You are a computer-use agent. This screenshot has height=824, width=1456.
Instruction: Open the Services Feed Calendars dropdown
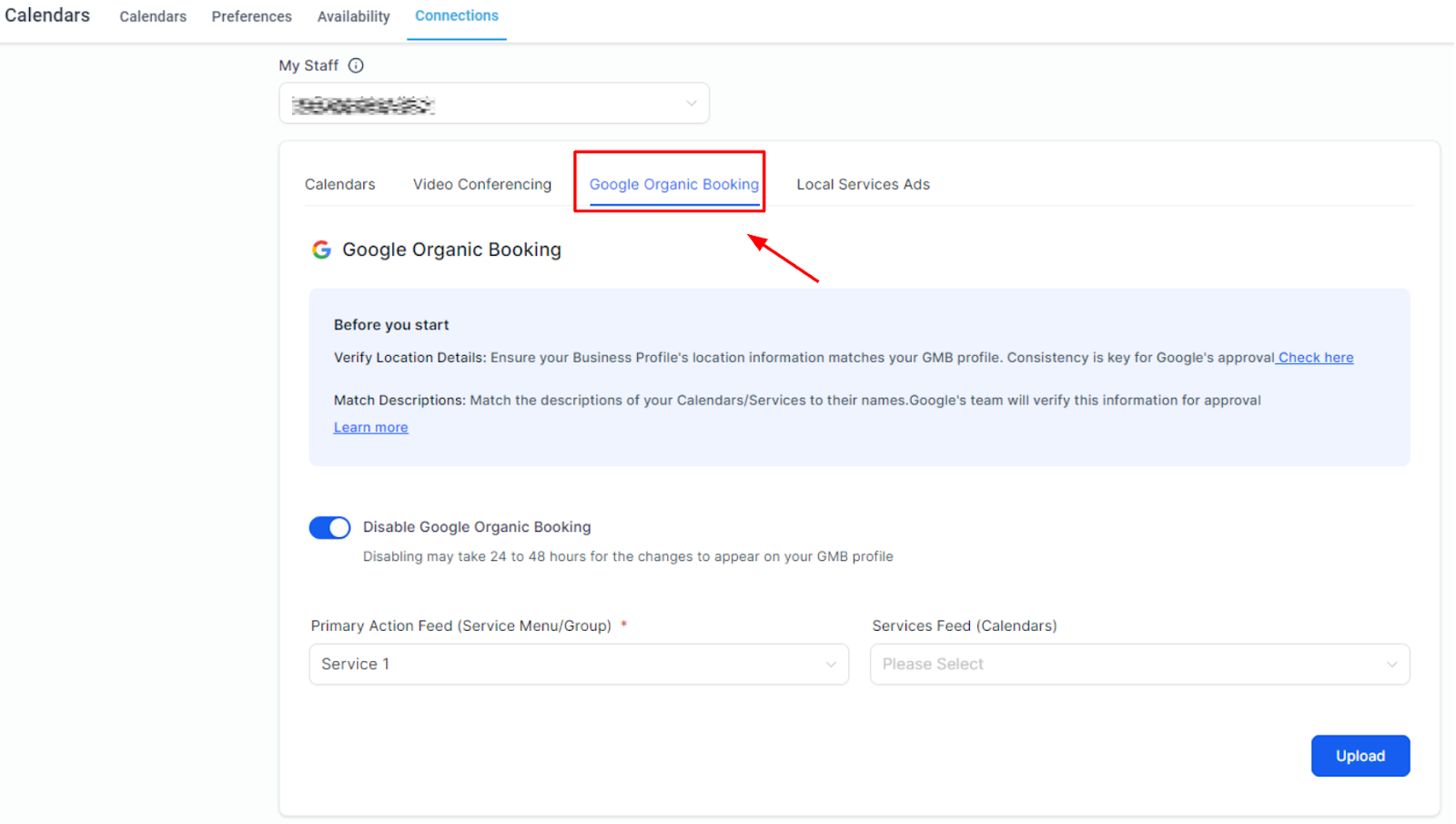point(1139,665)
